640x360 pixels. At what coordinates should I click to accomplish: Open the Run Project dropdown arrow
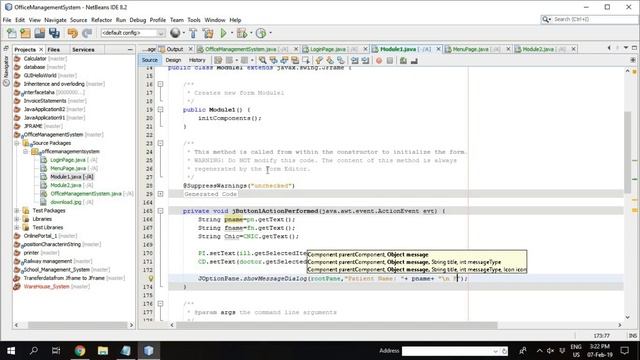232,33
